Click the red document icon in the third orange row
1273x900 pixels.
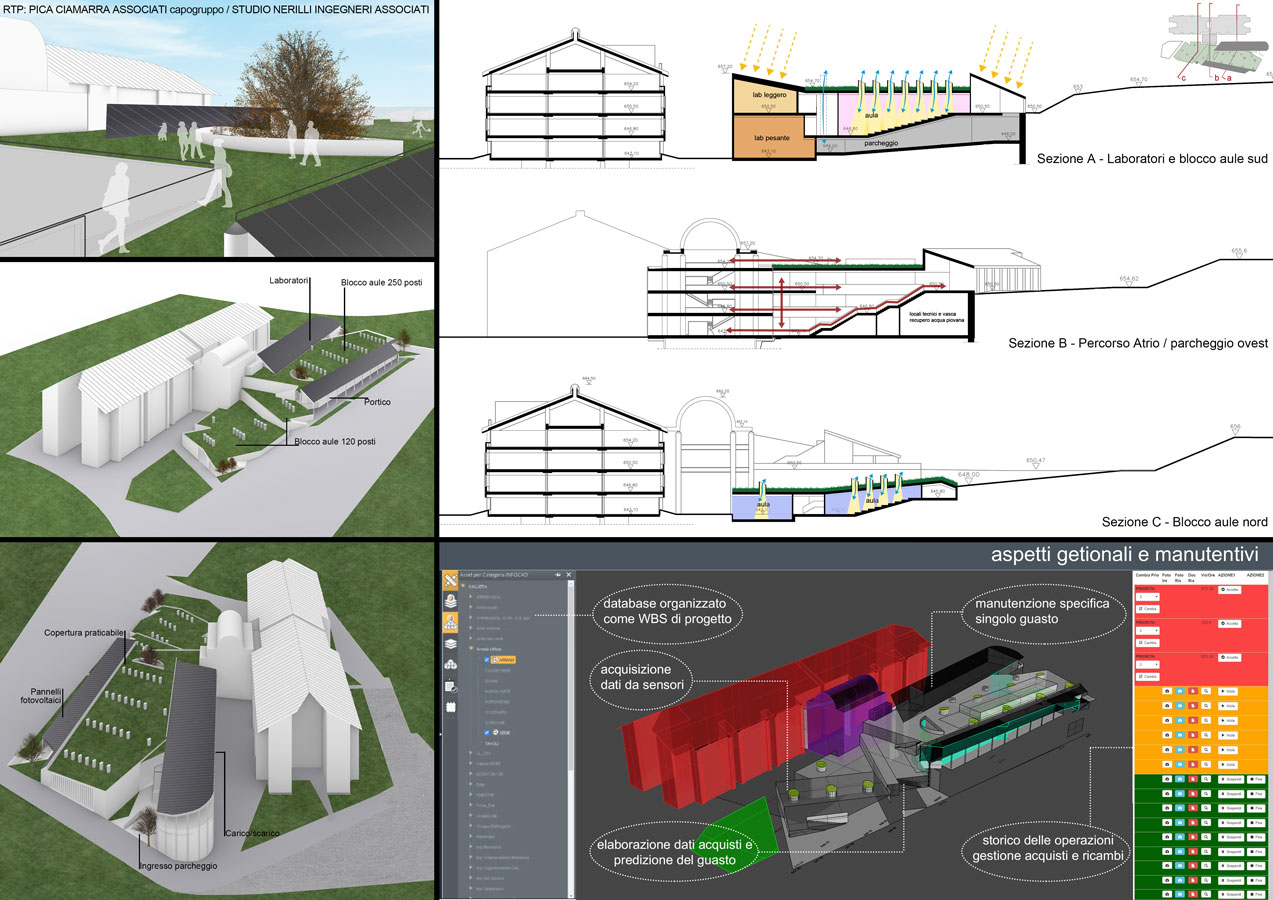point(1193,720)
